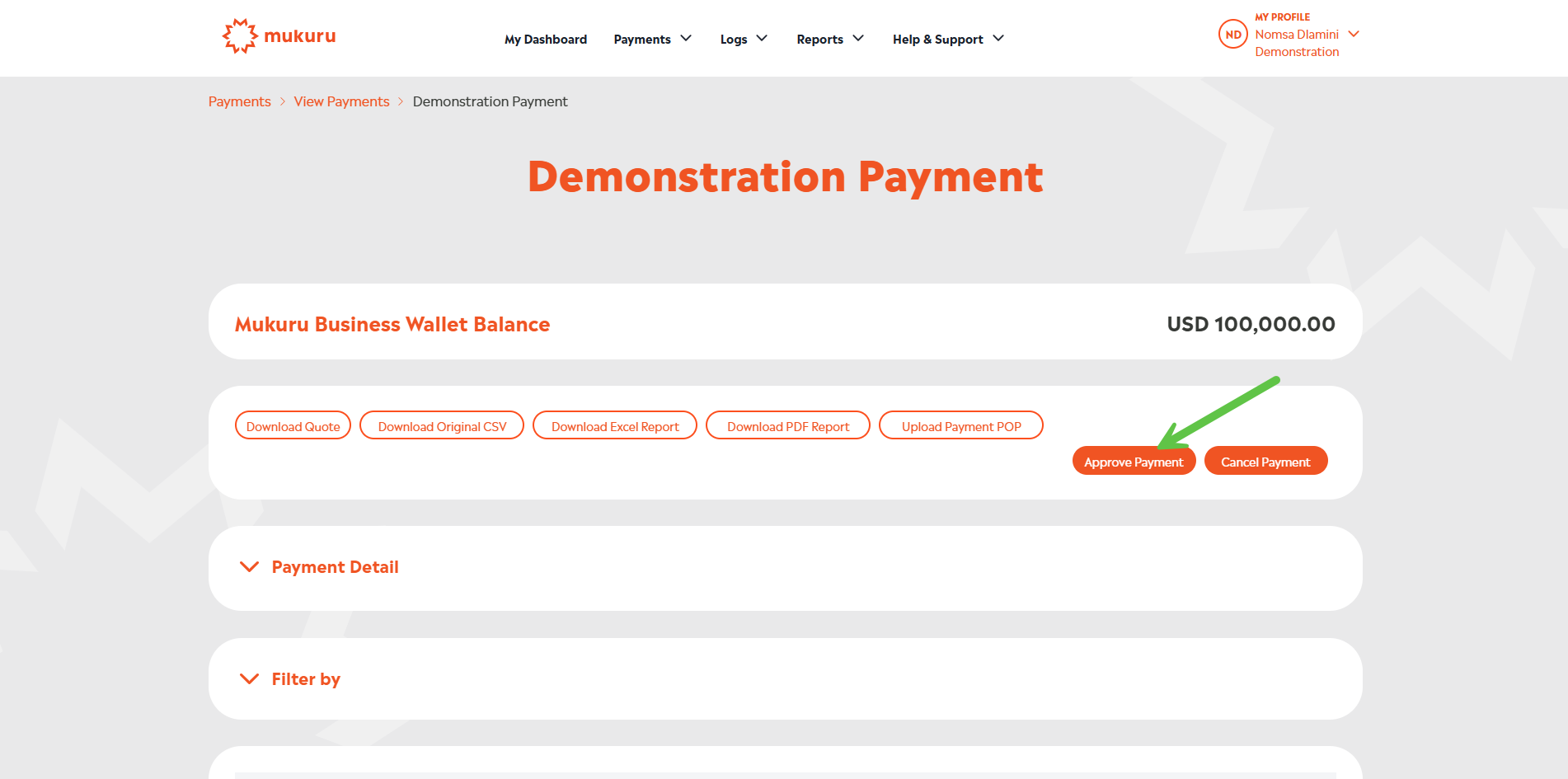Click Download Original CSV
The image size is (1568, 779).
[442, 426]
